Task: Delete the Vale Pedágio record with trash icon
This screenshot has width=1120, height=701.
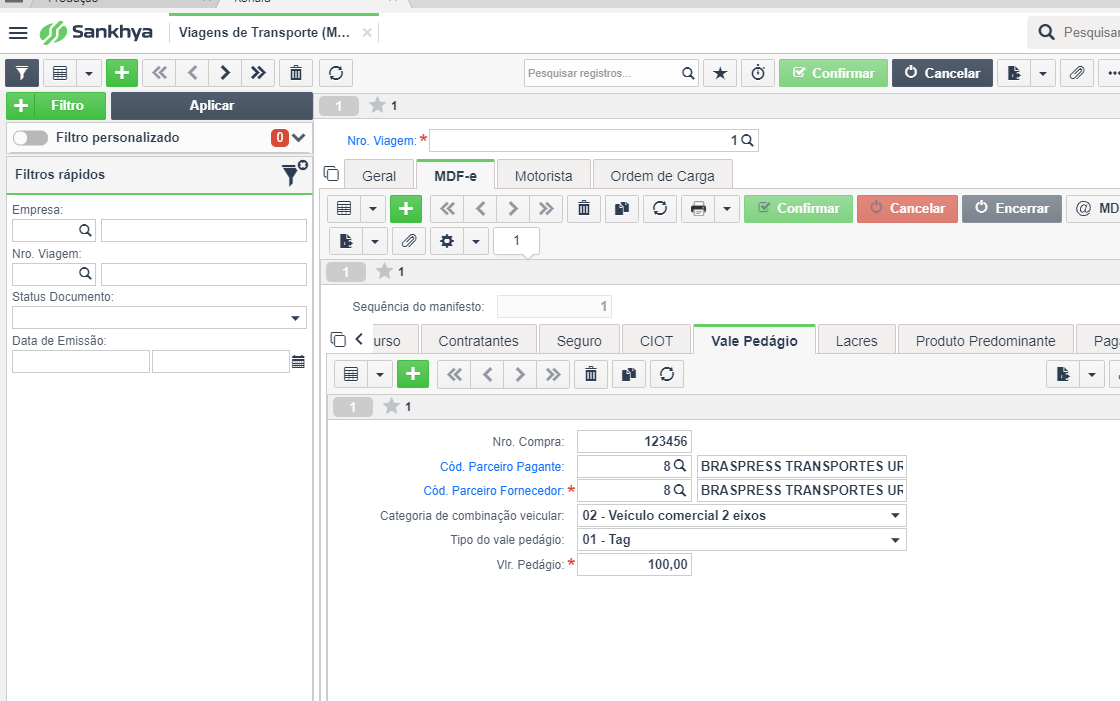Action: (591, 374)
